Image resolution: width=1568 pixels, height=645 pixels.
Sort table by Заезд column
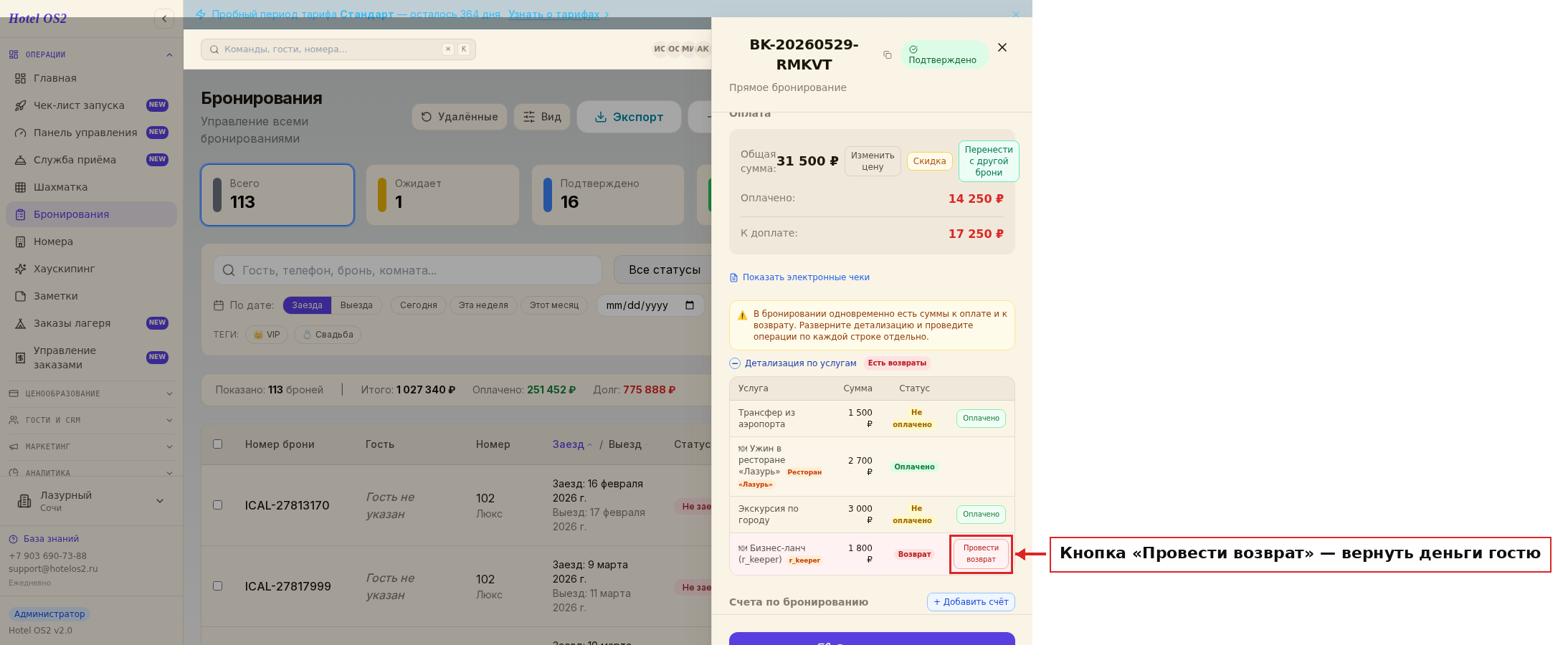[x=572, y=444]
